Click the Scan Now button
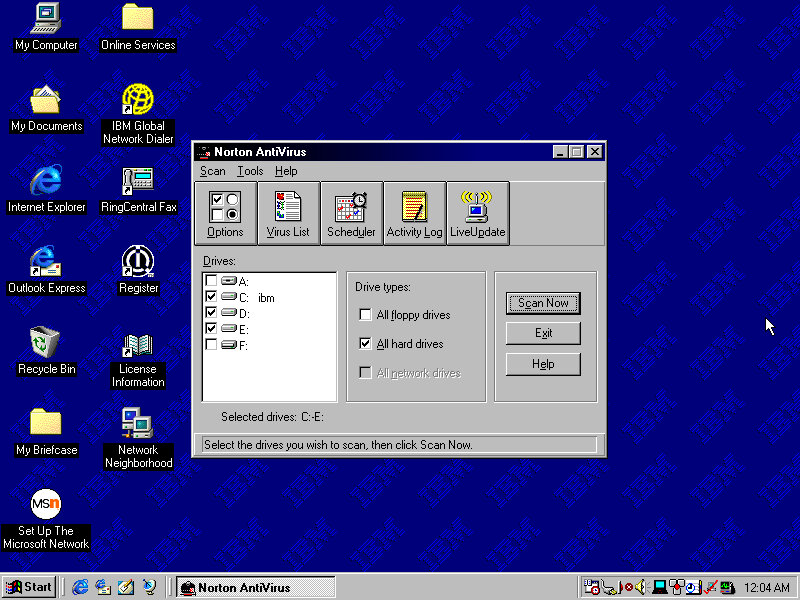 543,303
